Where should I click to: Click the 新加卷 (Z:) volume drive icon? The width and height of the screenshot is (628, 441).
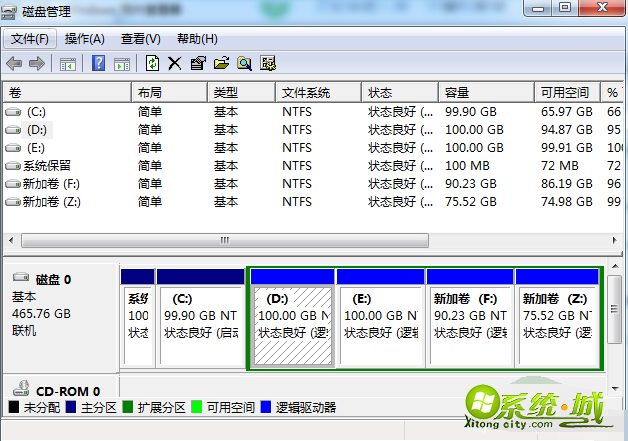[13, 202]
